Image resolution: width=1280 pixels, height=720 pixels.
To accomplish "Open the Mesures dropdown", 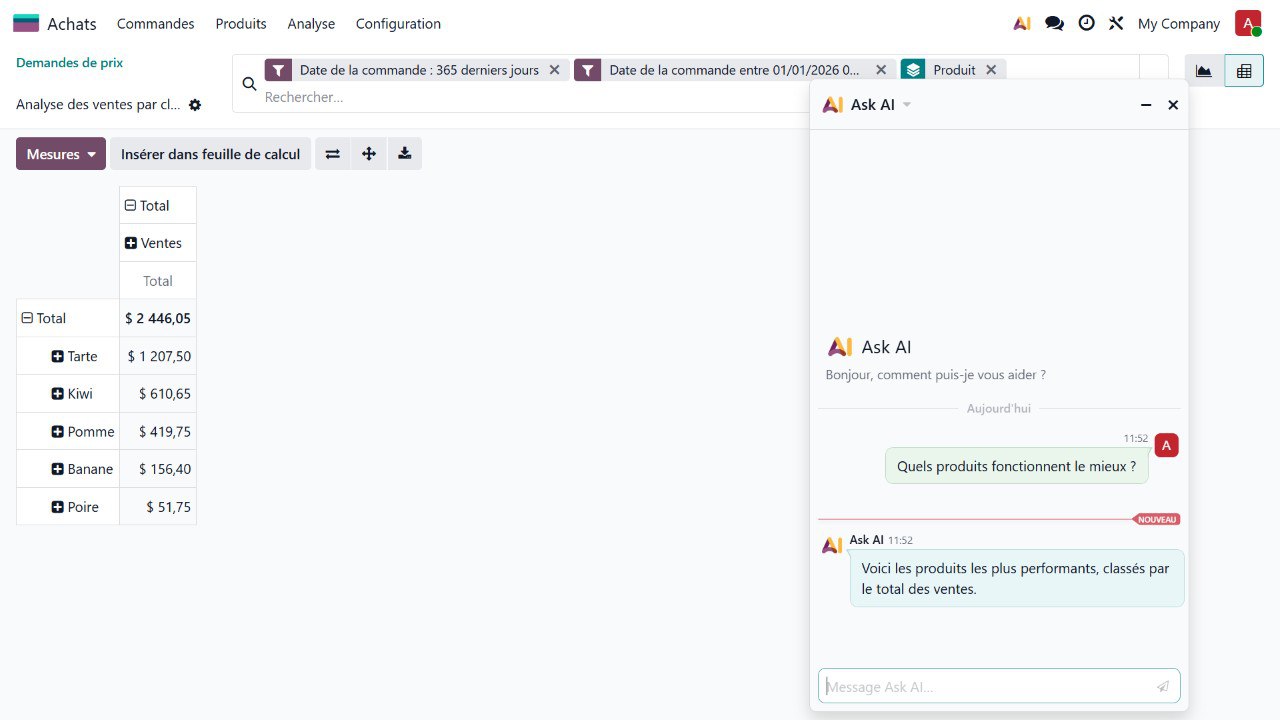I will click(x=61, y=154).
